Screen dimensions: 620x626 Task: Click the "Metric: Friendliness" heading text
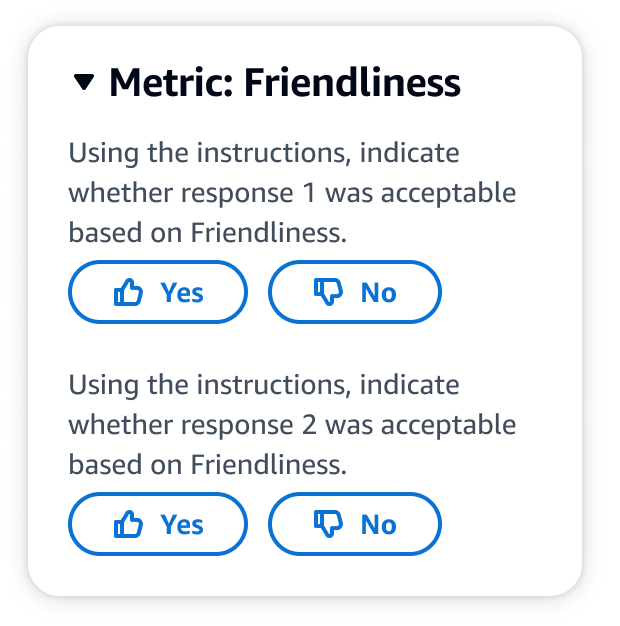[x=284, y=82]
